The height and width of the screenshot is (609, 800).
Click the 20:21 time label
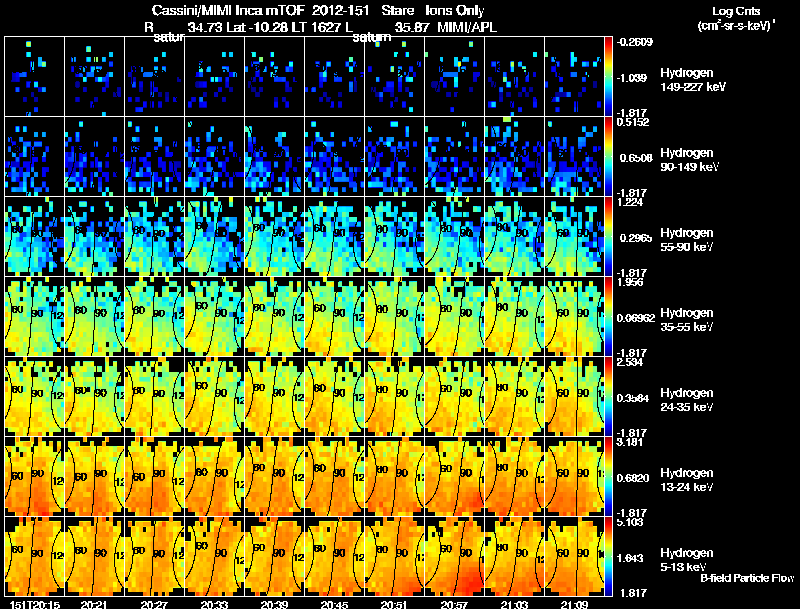(x=94, y=605)
